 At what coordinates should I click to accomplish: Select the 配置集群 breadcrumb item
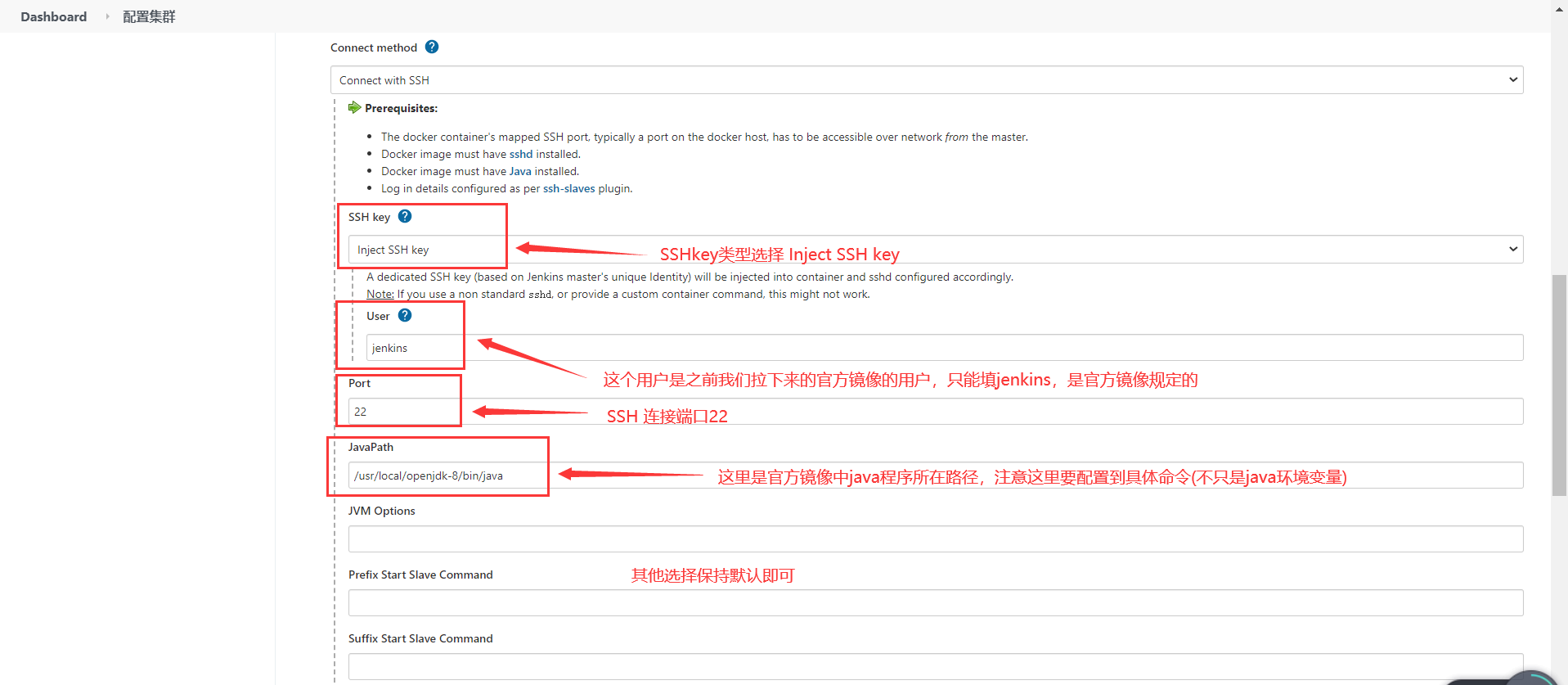[x=149, y=16]
